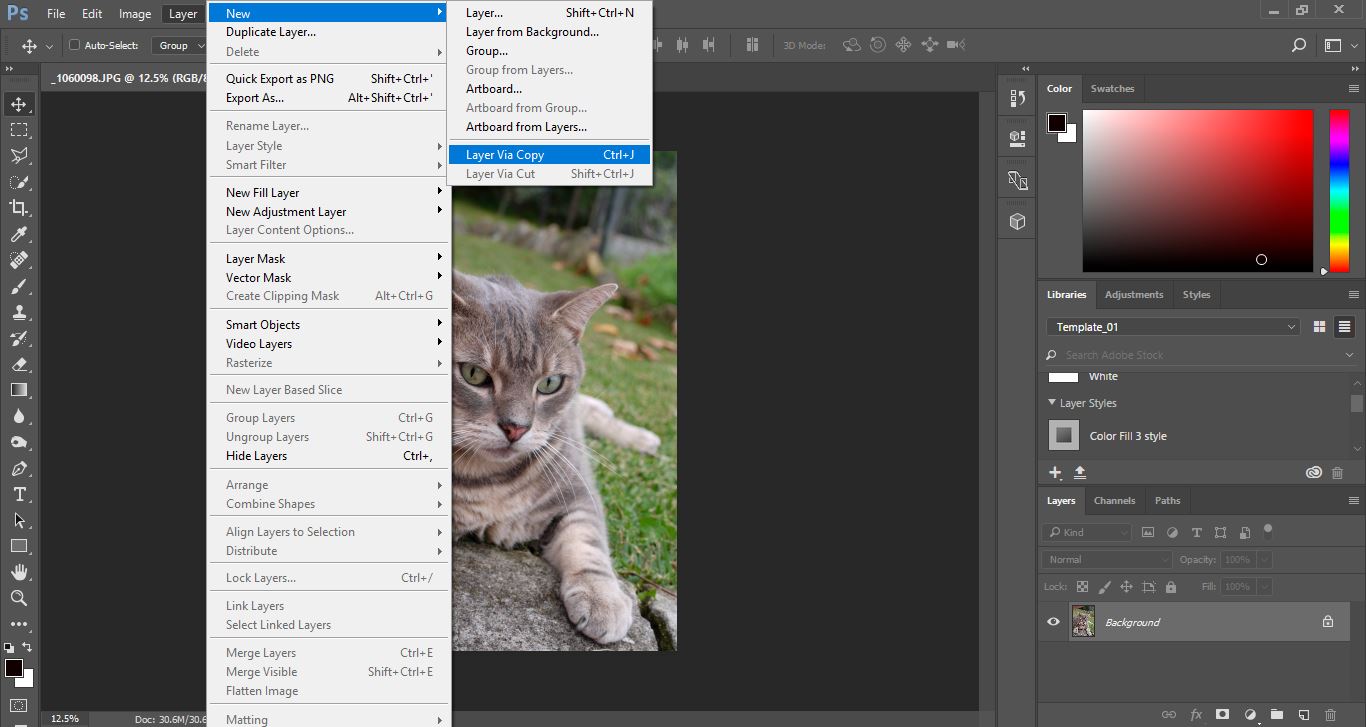Viewport: 1366px width, 727px height.
Task: Select the Polygonal Lasso tool
Action: 19,156
